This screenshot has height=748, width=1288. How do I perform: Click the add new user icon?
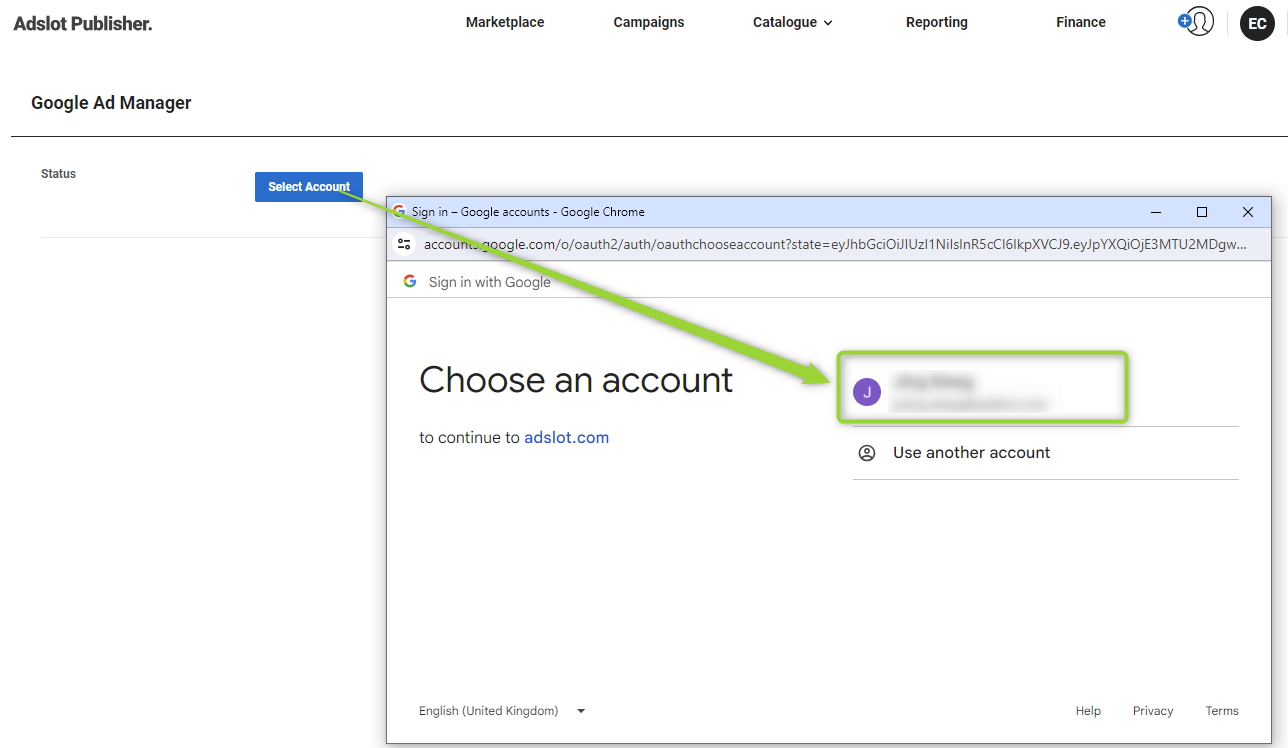1196,21
